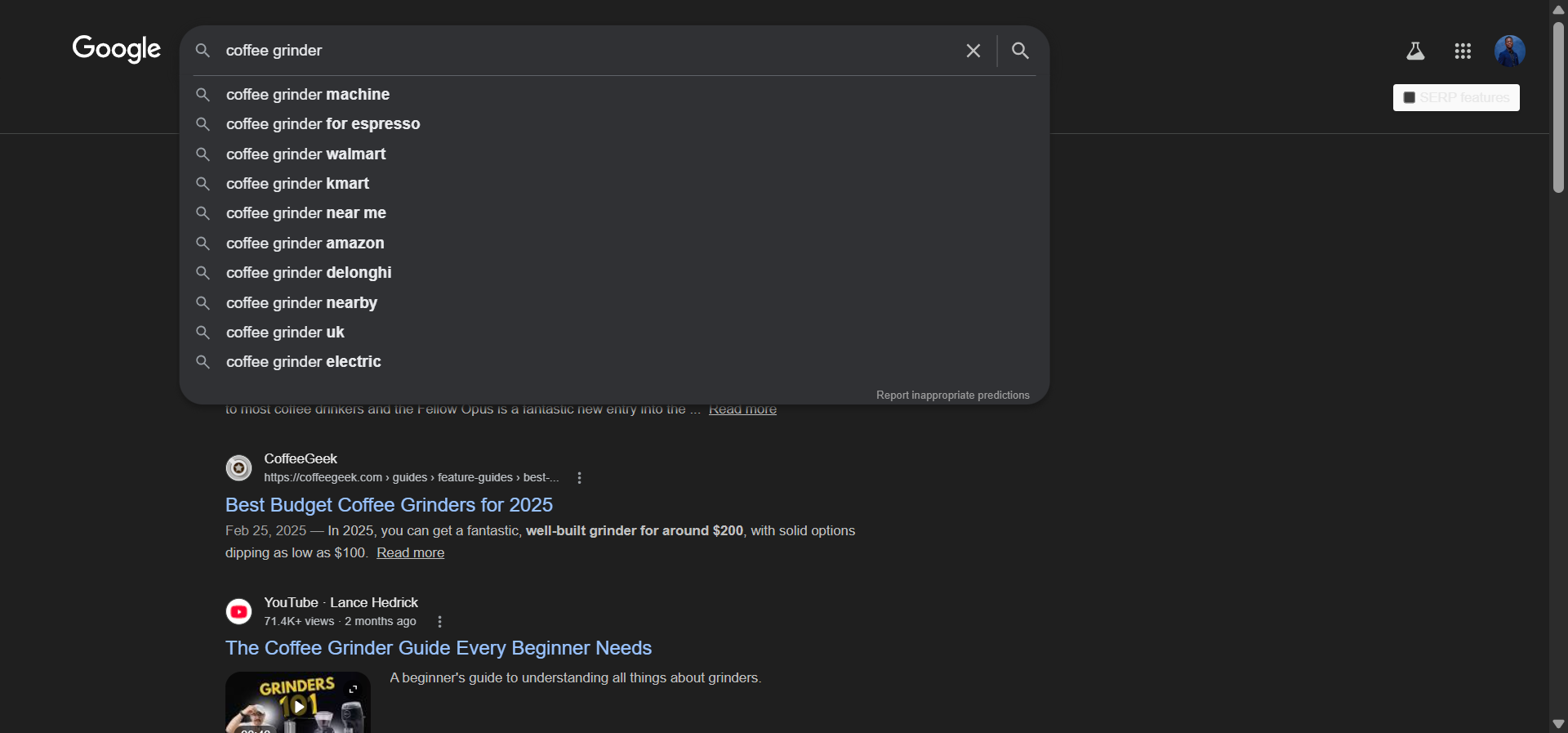The height and width of the screenshot is (733, 1568).
Task: Click the search icon beside electric suggestion
Action: point(203,362)
